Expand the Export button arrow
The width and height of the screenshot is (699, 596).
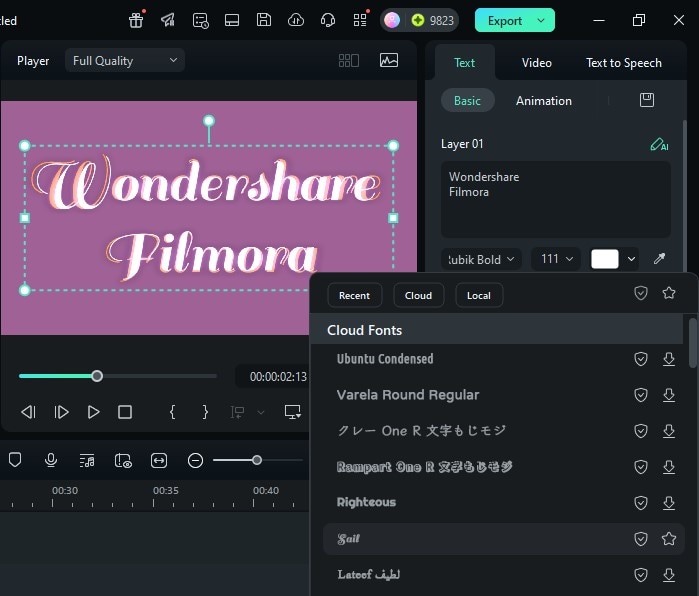coord(541,21)
